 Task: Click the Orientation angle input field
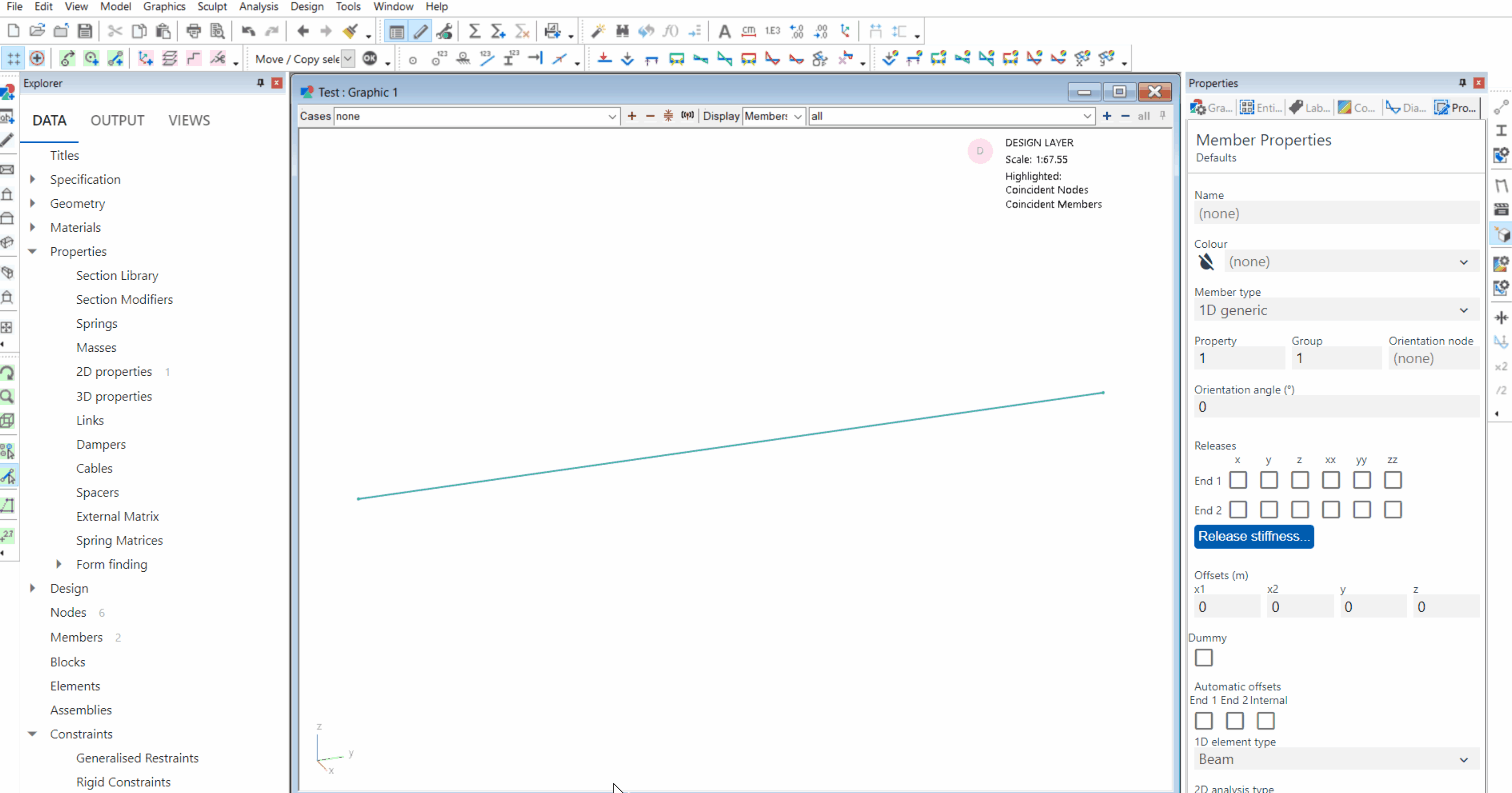[x=1336, y=407]
